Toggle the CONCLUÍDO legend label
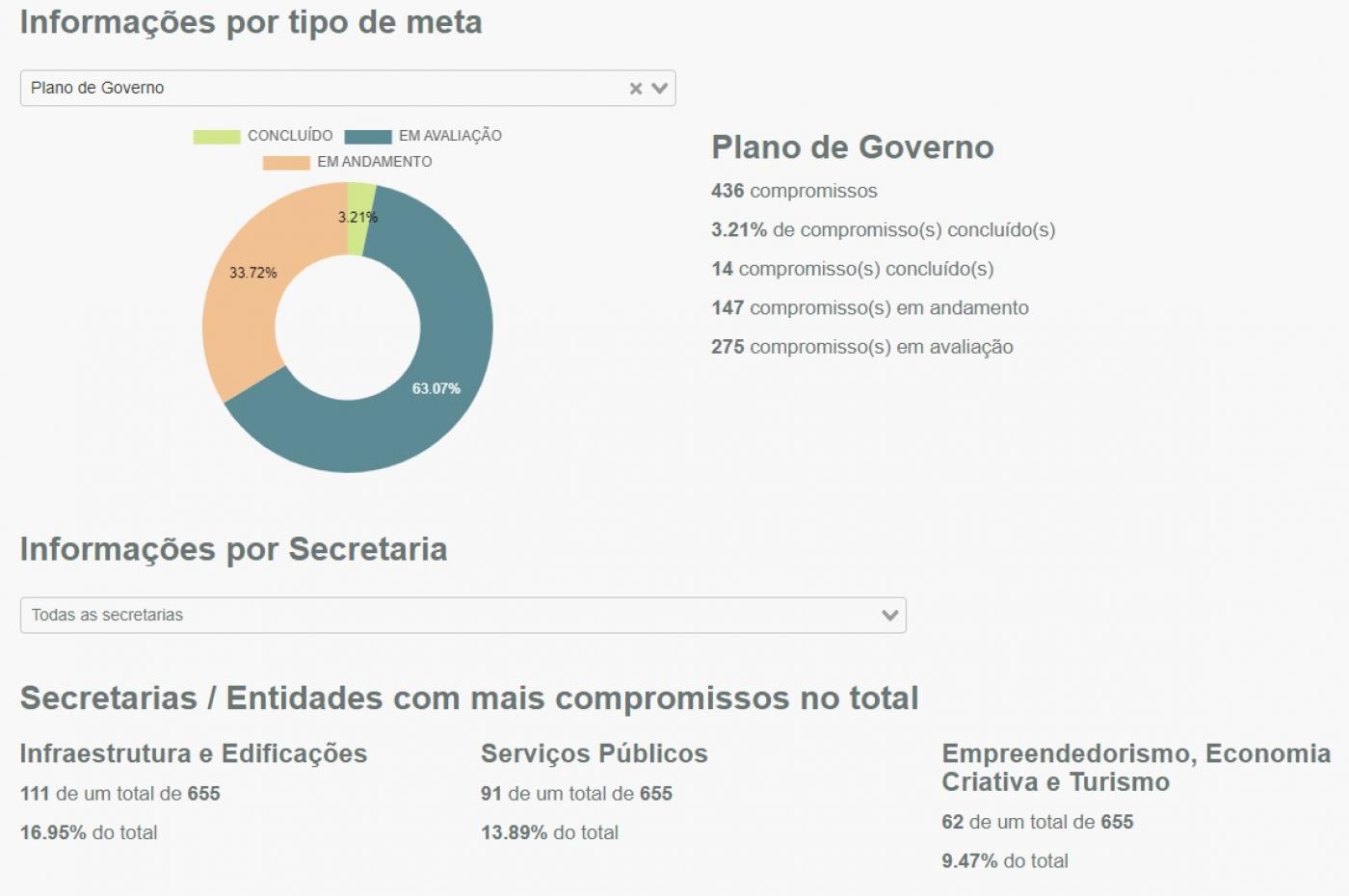The height and width of the screenshot is (896, 1349). point(290,136)
